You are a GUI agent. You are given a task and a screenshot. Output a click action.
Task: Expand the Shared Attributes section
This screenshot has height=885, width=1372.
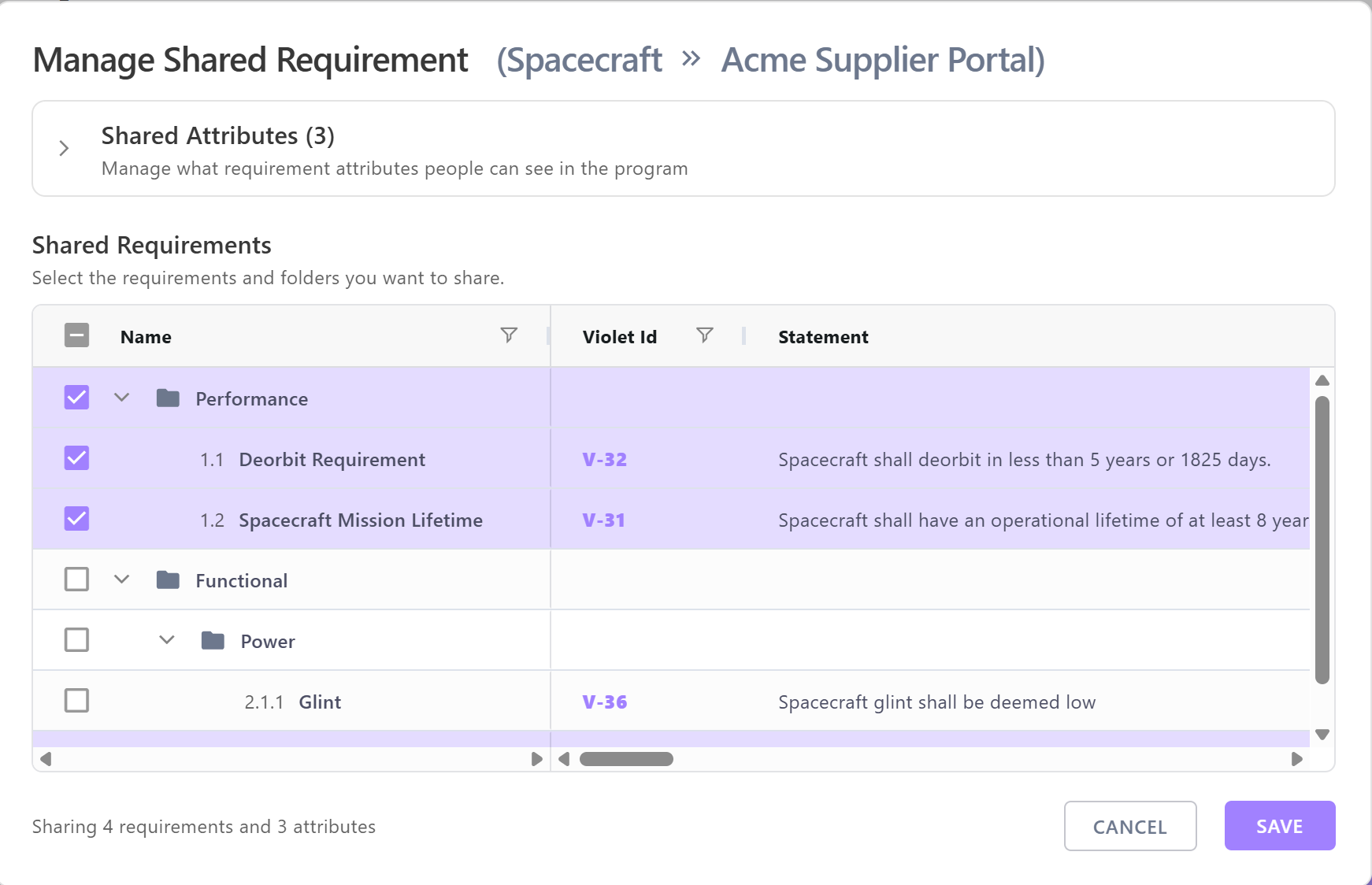pos(65,148)
